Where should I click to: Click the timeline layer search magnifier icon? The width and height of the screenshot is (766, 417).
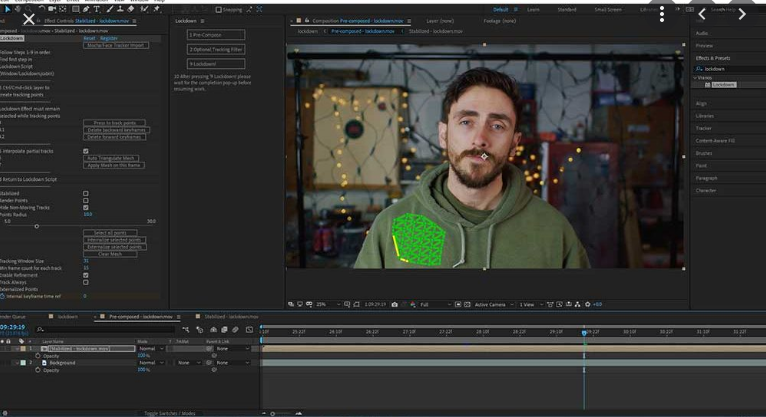point(40,329)
